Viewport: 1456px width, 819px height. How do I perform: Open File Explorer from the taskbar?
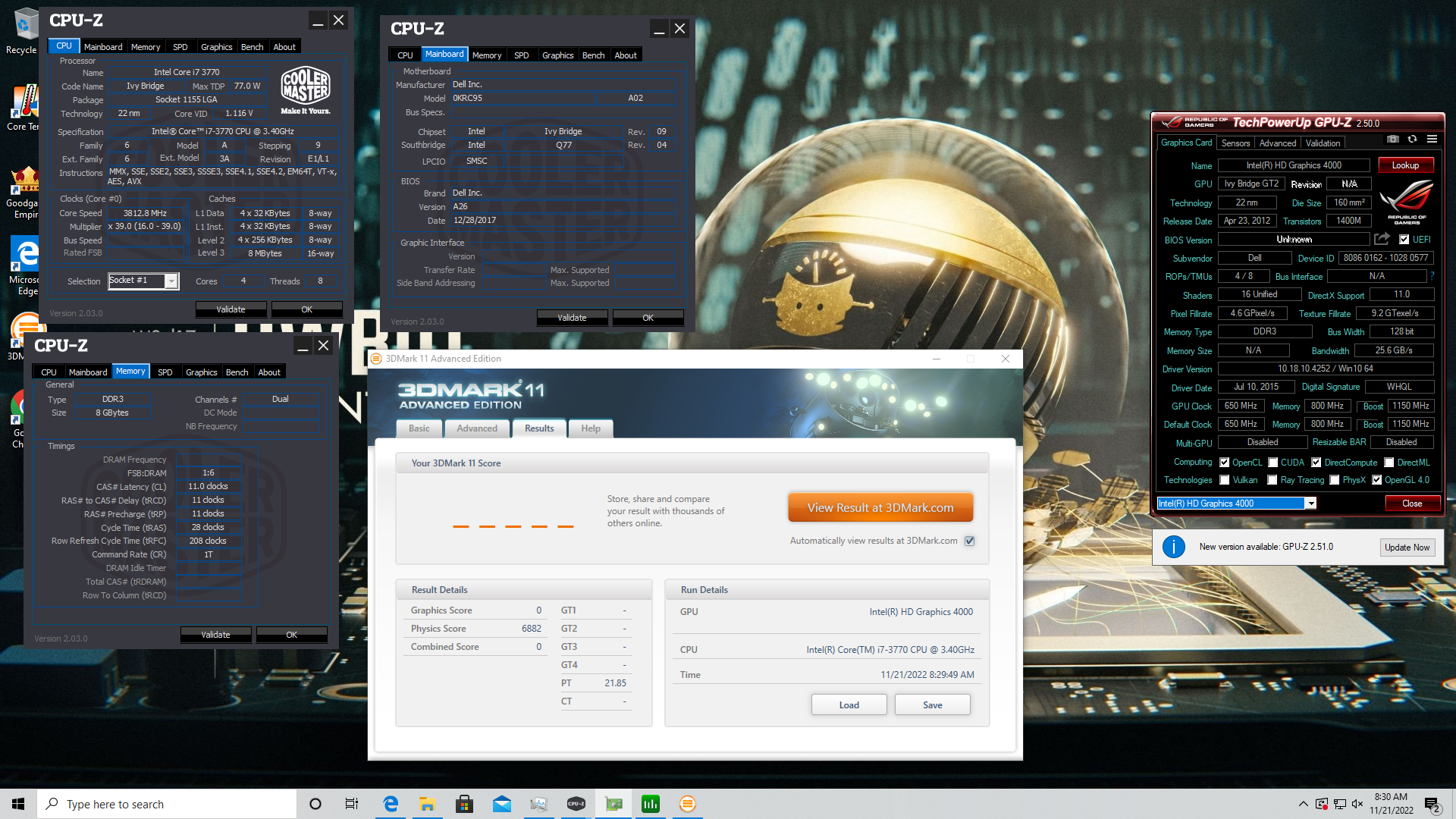click(x=427, y=804)
